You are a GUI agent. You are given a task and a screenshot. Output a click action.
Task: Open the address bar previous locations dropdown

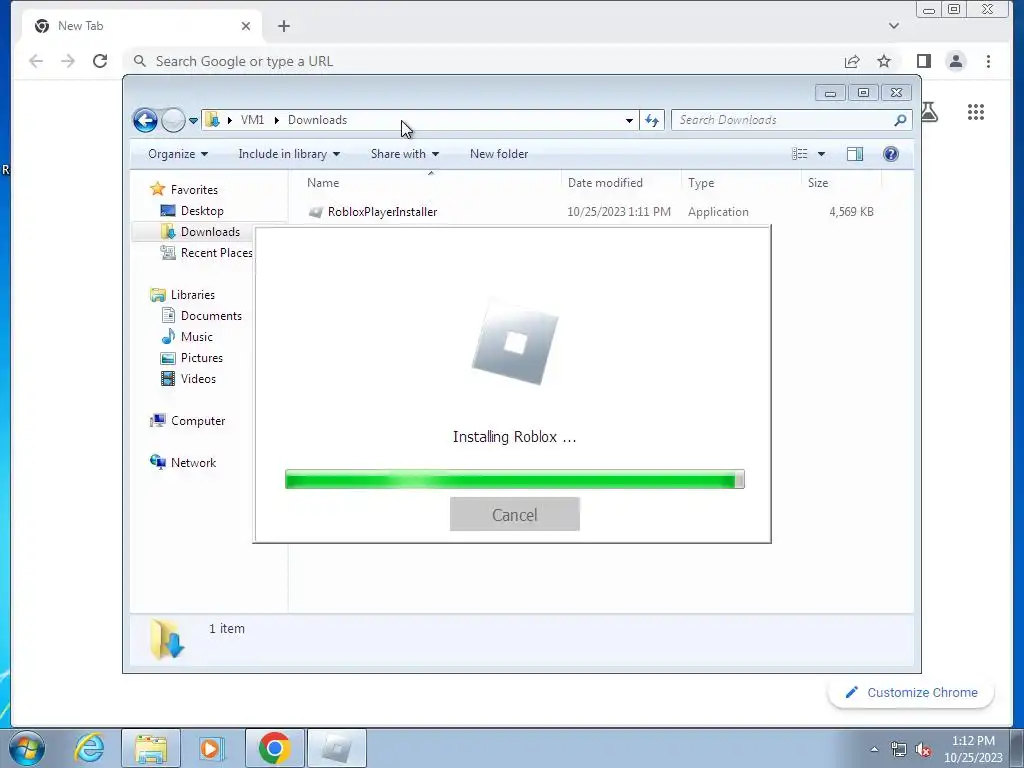[x=629, y=120]
